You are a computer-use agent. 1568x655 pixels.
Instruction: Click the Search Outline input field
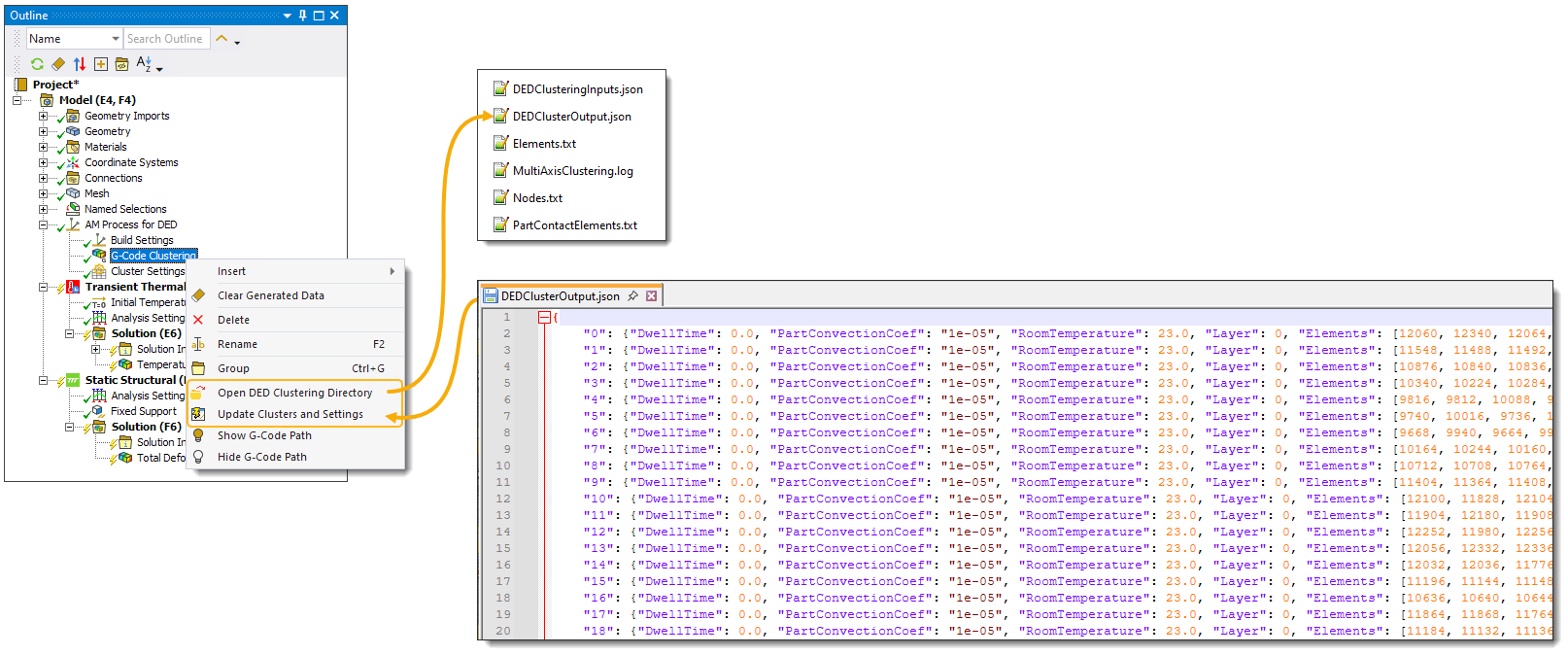click(x=166, y=39)
